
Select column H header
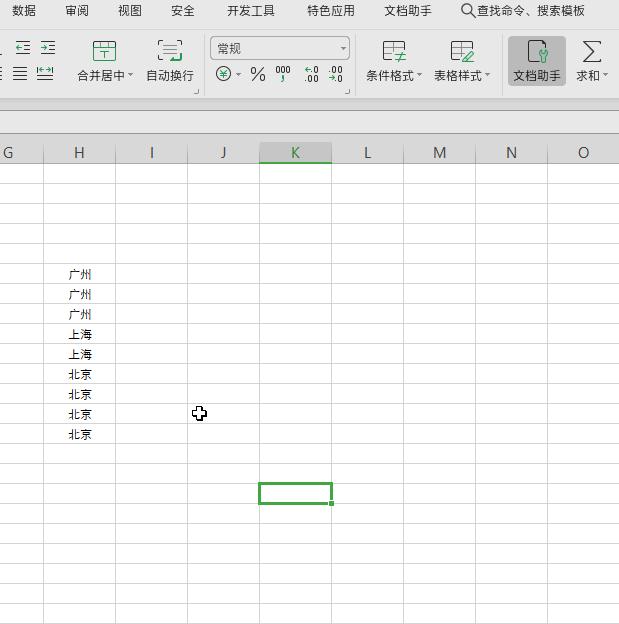pyautogui.click(x=79, y=152)
